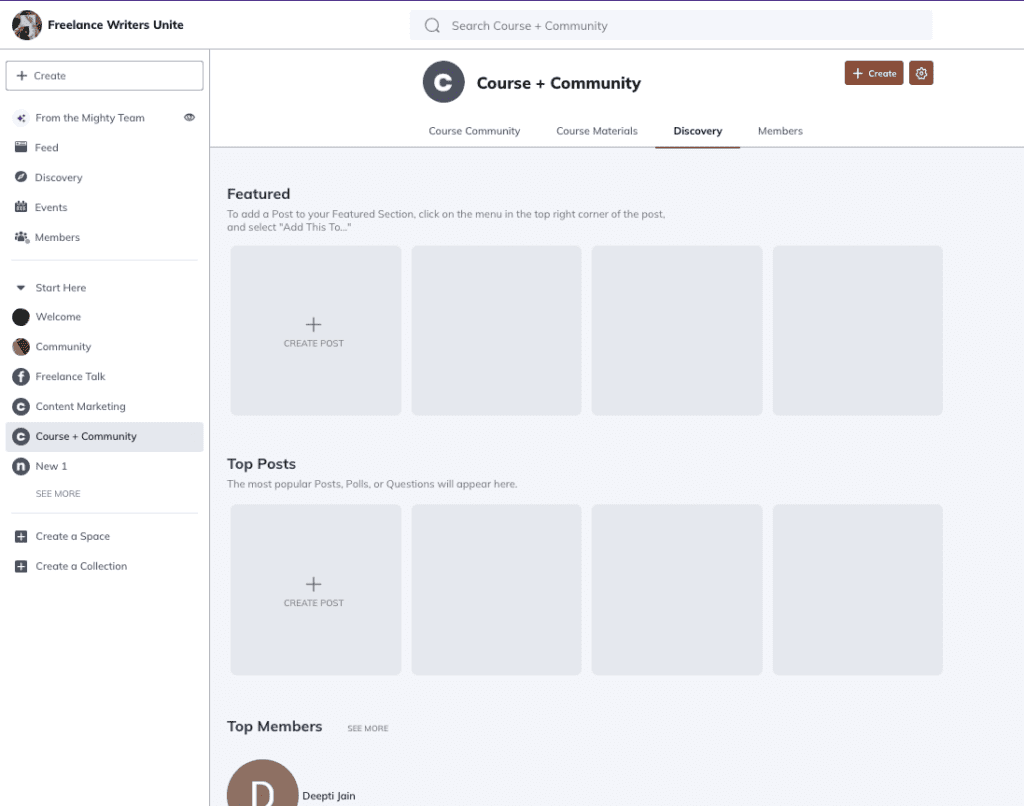Open the New 1 space
Viewport: 1024px width, 806px height.
[x=52, y=466]
